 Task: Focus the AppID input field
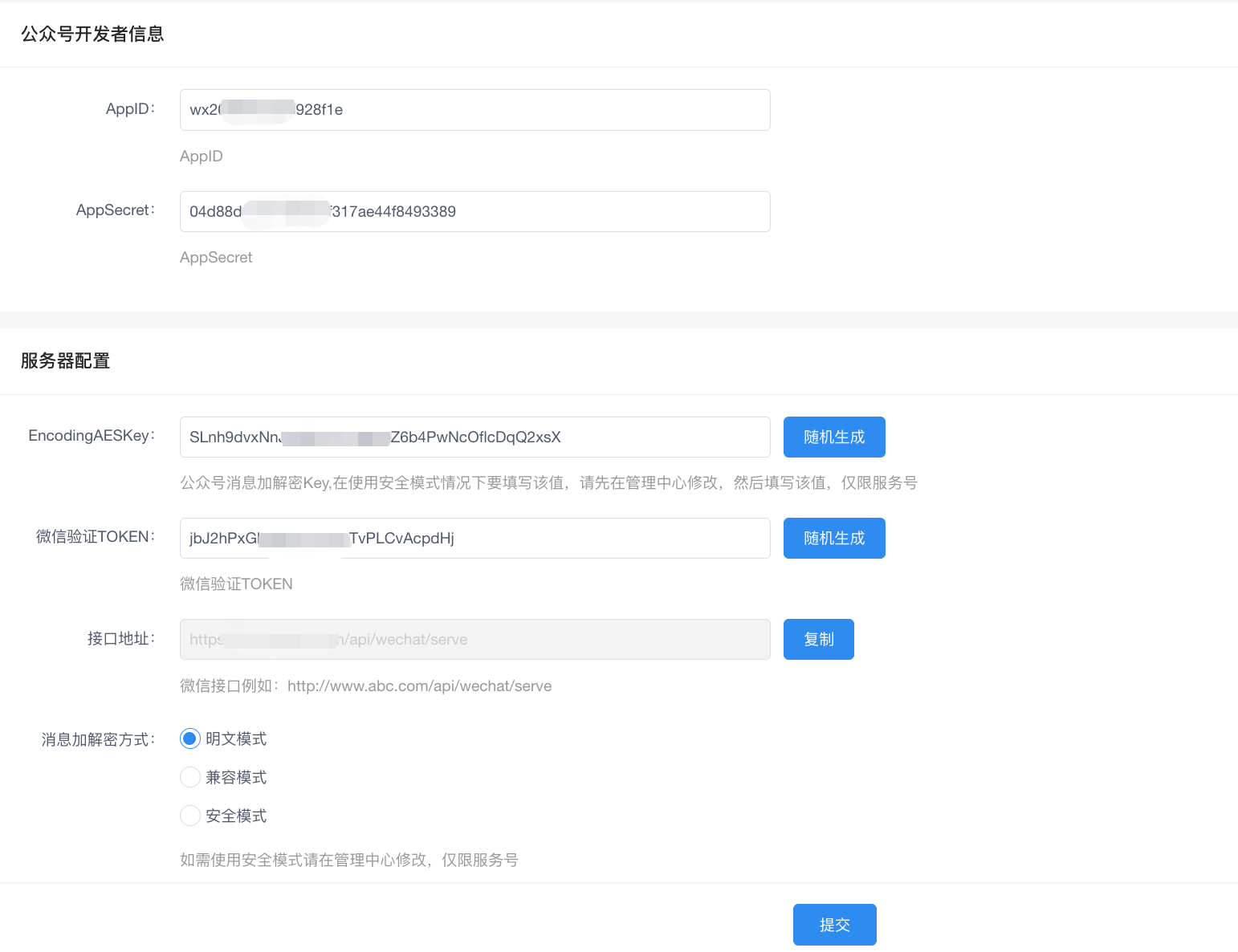475,110
